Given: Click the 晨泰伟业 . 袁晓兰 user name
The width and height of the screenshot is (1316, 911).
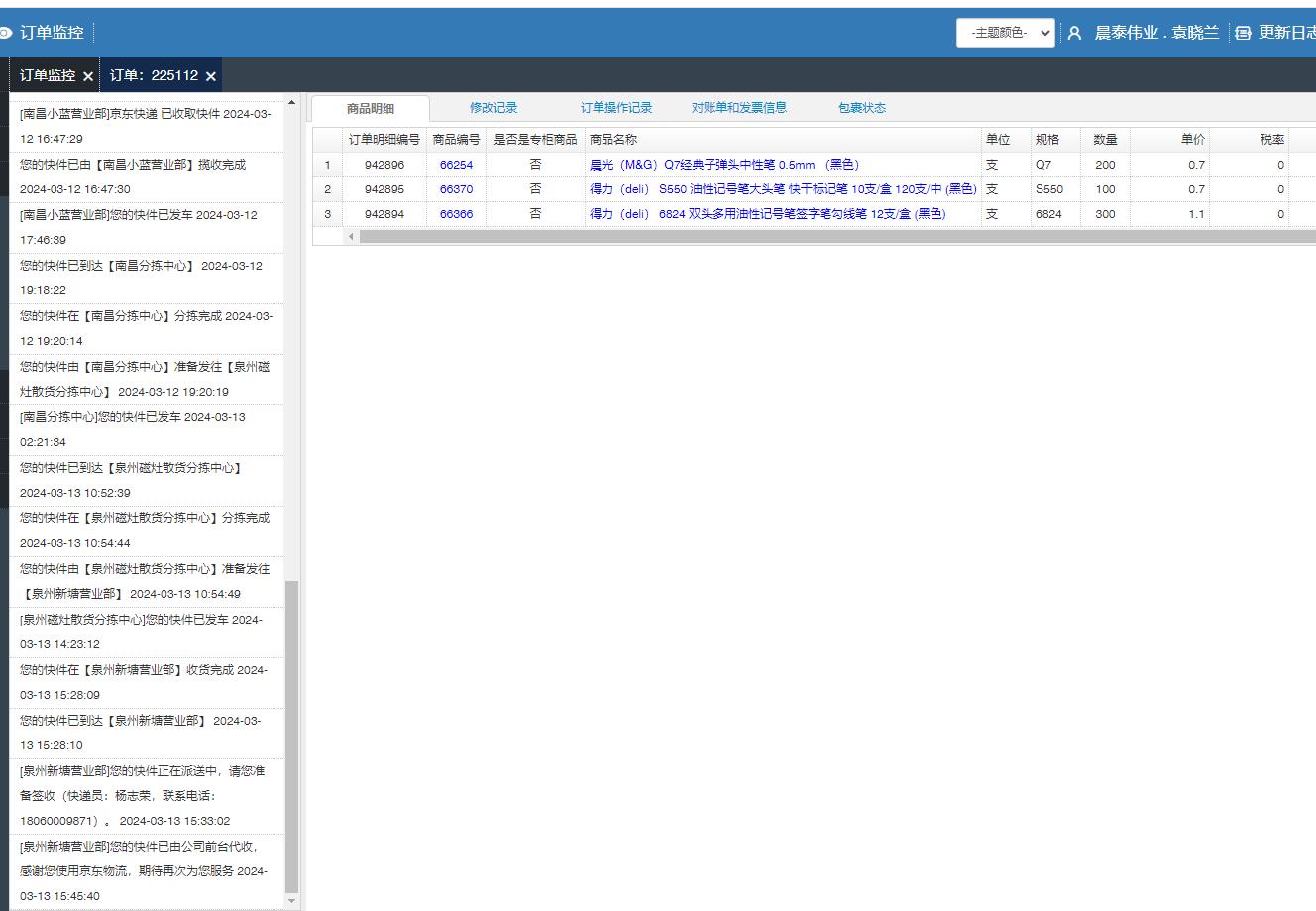Looking at the screenshot, I should [x=1156, y=33].
